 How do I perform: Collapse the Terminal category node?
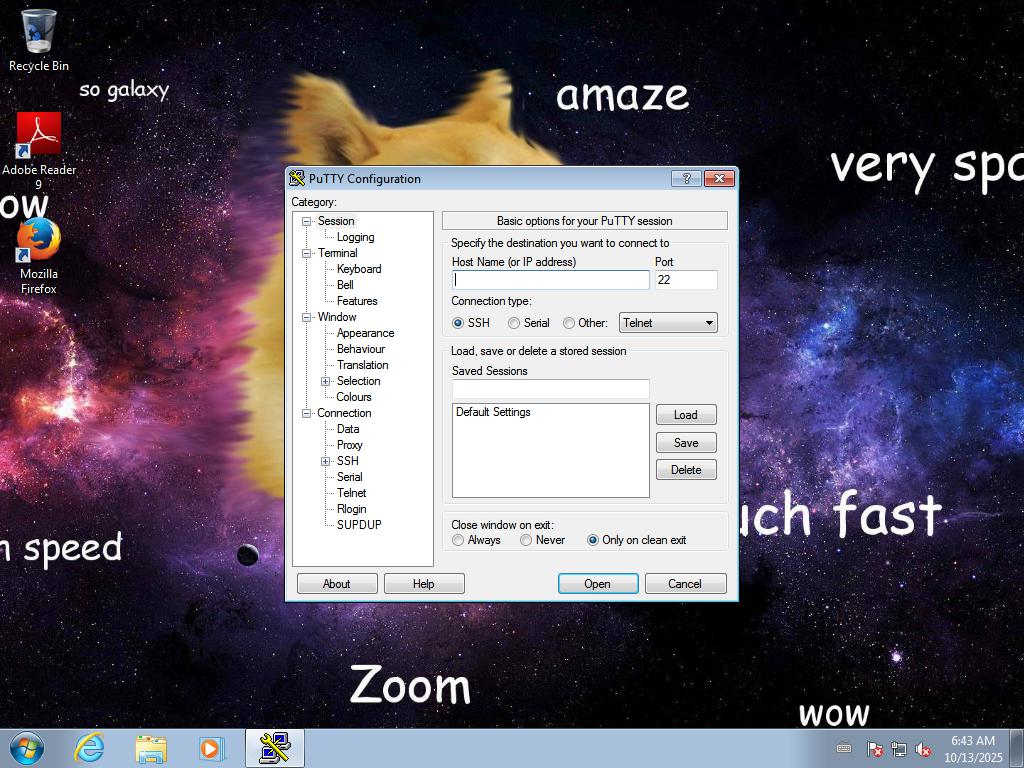pos(307,253)
